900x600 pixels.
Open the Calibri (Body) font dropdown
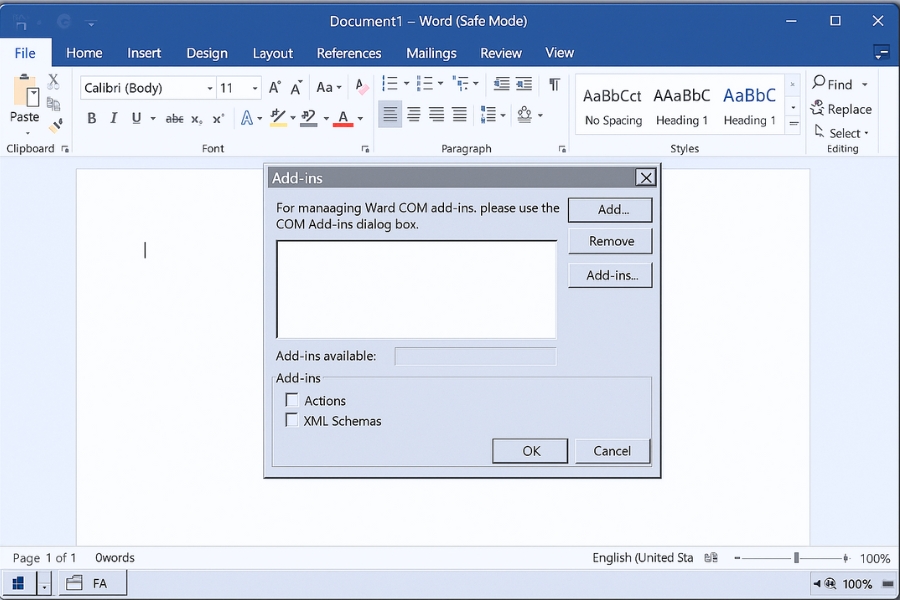click(210, 88)
